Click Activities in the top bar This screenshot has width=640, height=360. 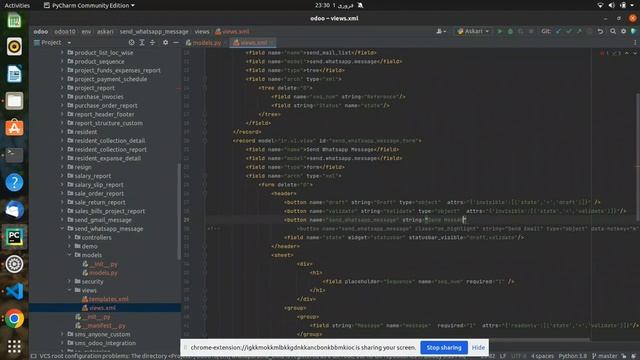[17, 5]
